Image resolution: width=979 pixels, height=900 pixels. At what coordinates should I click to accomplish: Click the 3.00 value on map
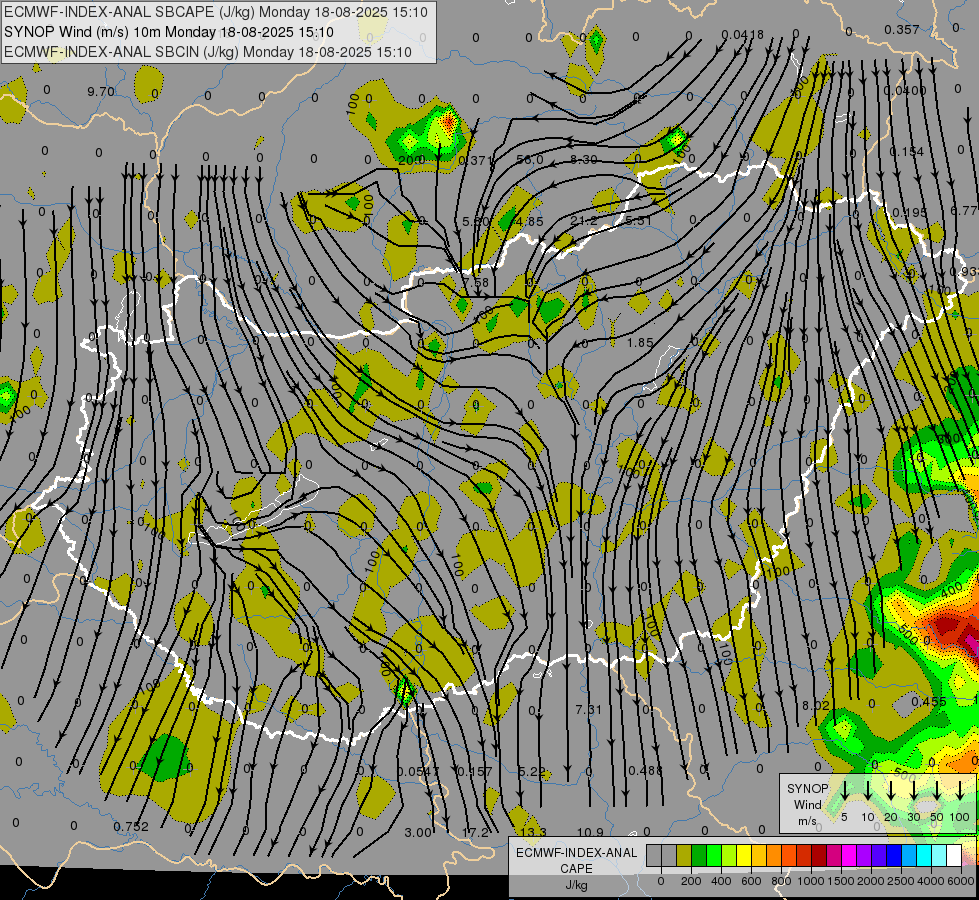418,833
